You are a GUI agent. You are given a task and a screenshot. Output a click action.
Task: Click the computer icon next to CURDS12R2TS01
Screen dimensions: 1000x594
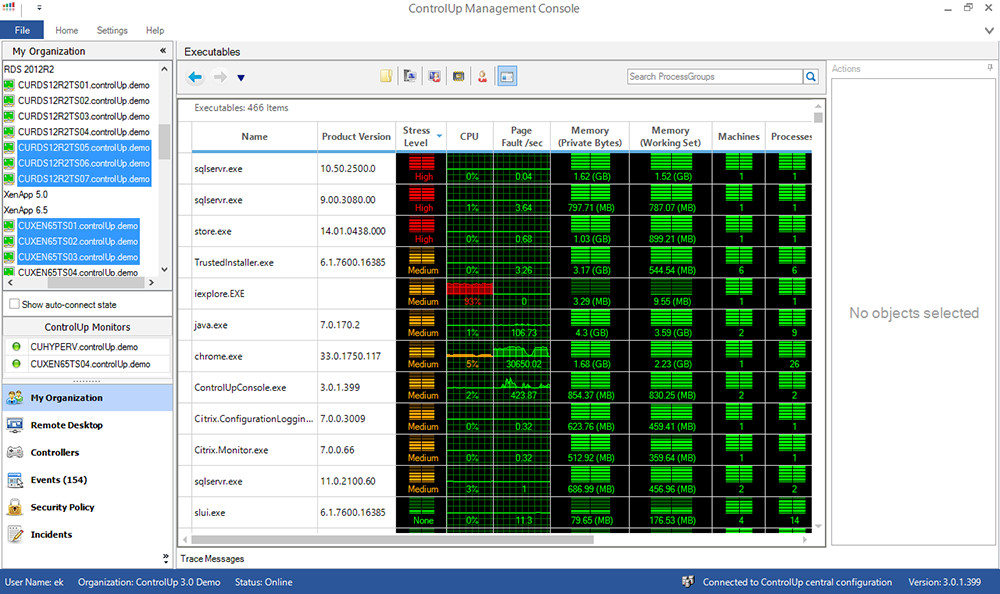[x=9, y=85]
